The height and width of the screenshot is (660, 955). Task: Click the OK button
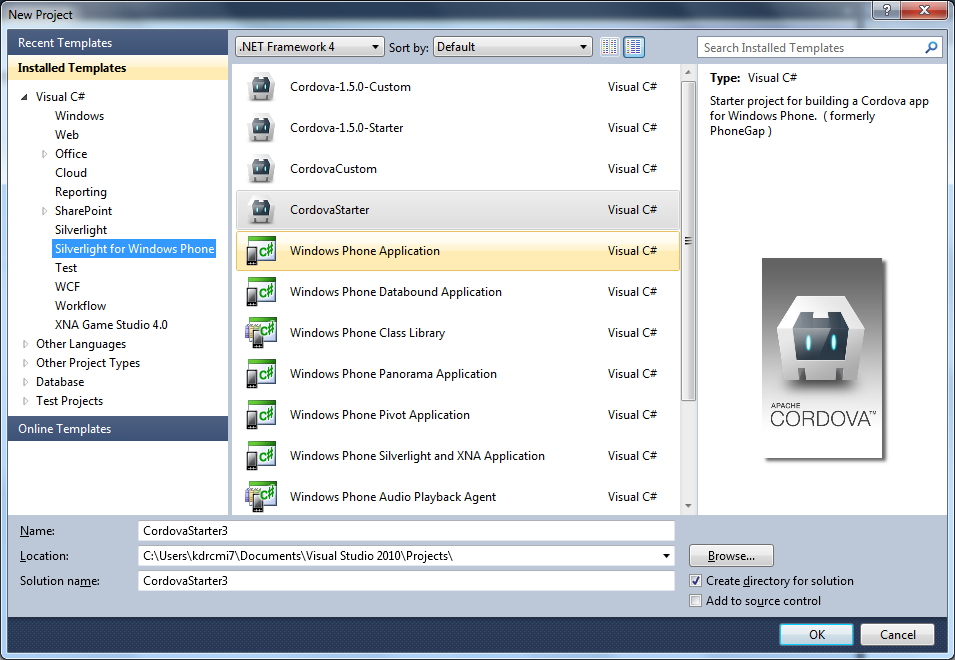[816, 634]
